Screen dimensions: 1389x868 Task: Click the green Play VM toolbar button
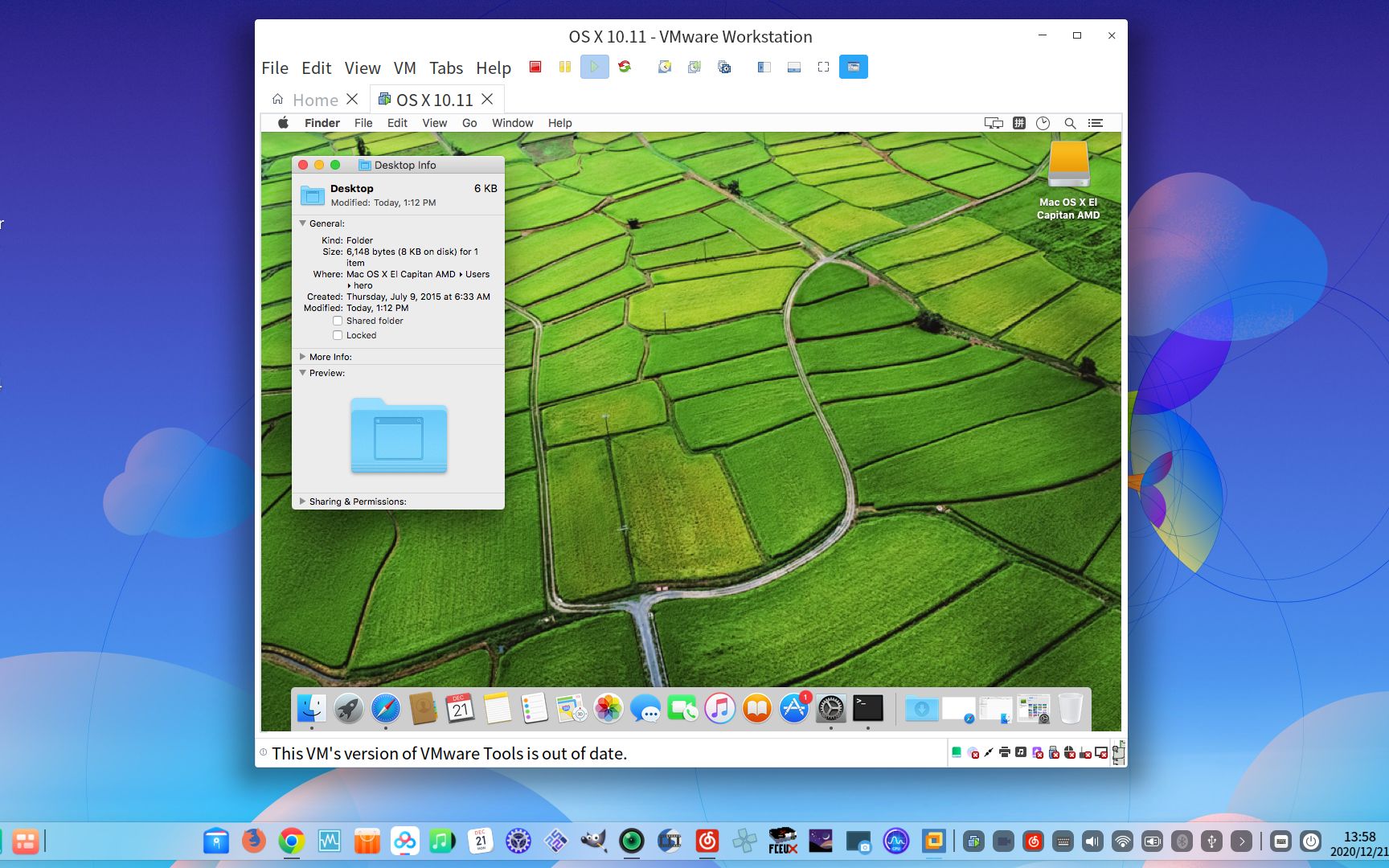tap(595, 67)
